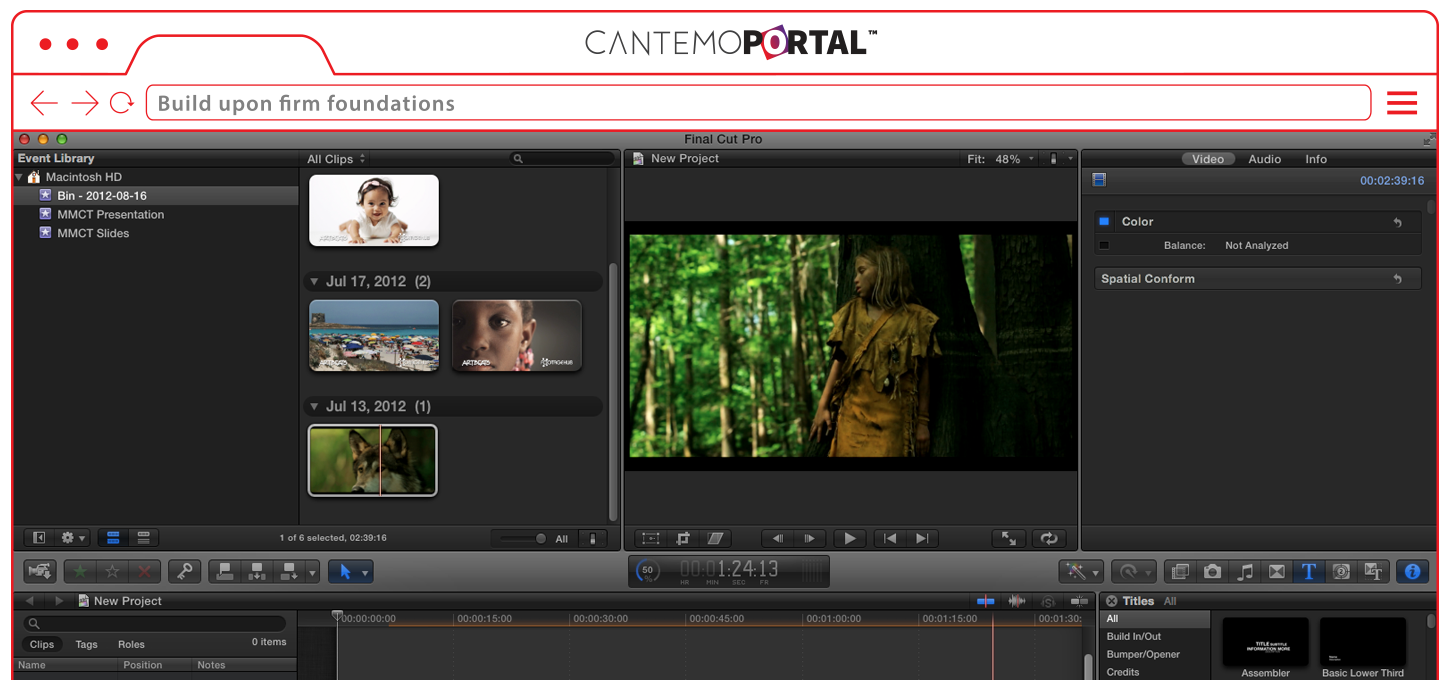Switch to the Roles tab in timeline index
This screenshot has width=1450, height=680.
point(131,645)
